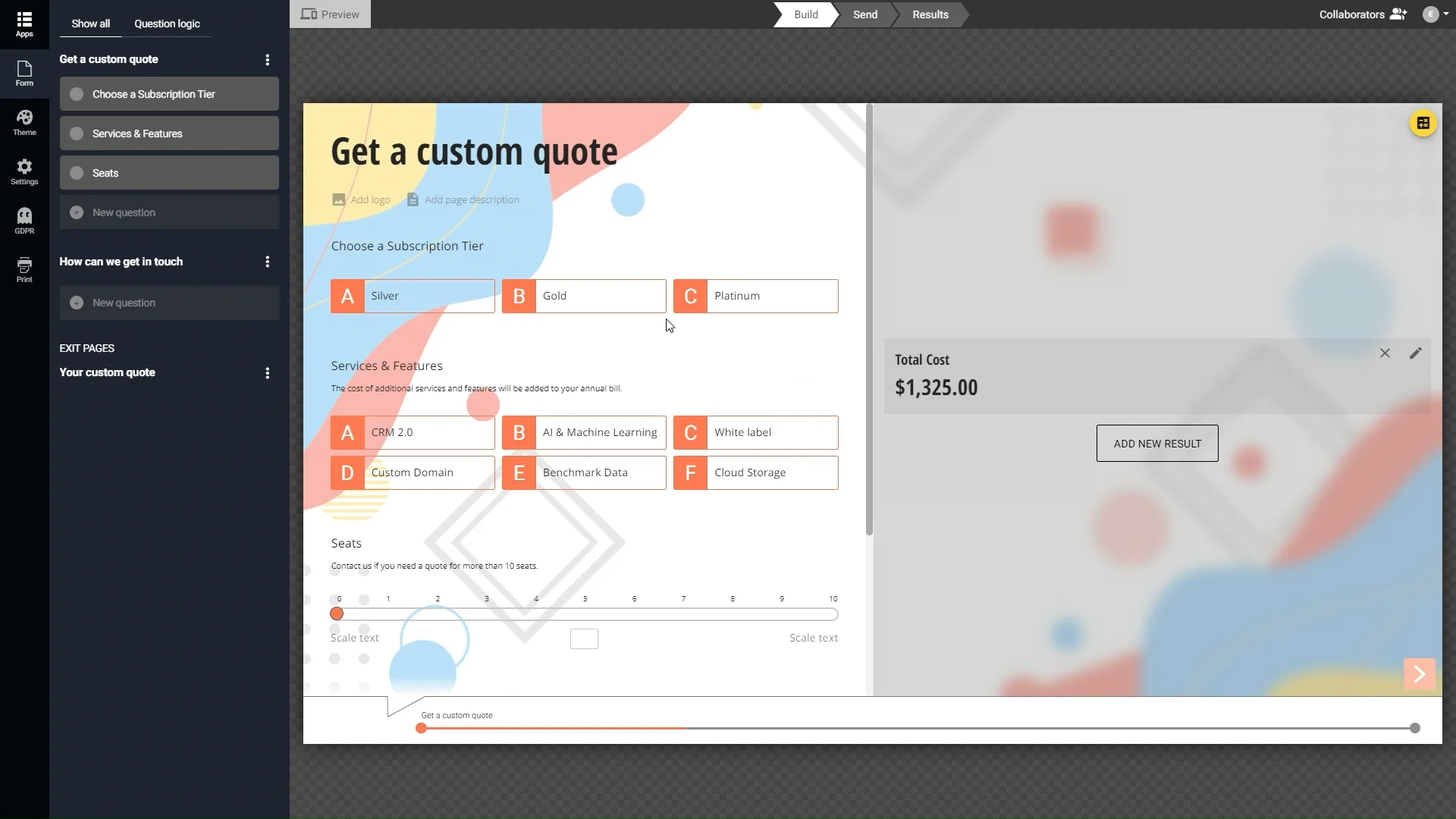The width and height of the screenshot is (1456, 819).
Task: Open the Theme panel
Action: pos(24,122)
